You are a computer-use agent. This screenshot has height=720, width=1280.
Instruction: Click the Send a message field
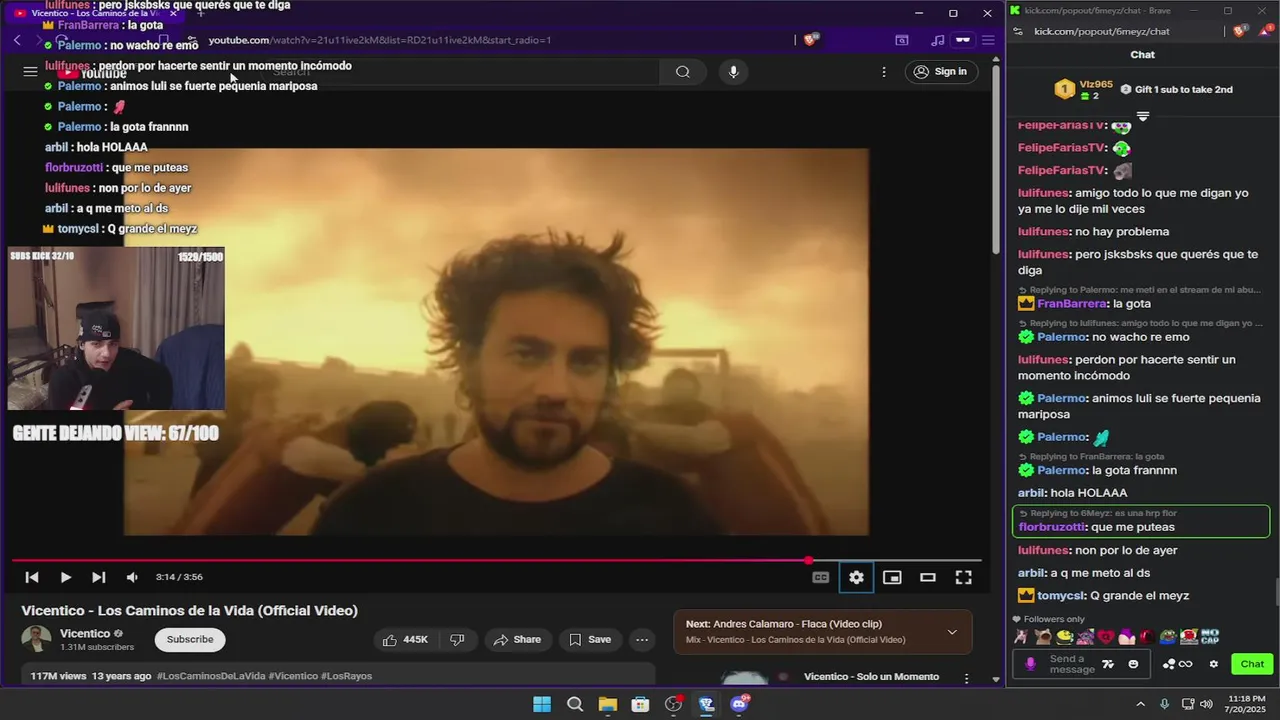[x=1071, y=664]
